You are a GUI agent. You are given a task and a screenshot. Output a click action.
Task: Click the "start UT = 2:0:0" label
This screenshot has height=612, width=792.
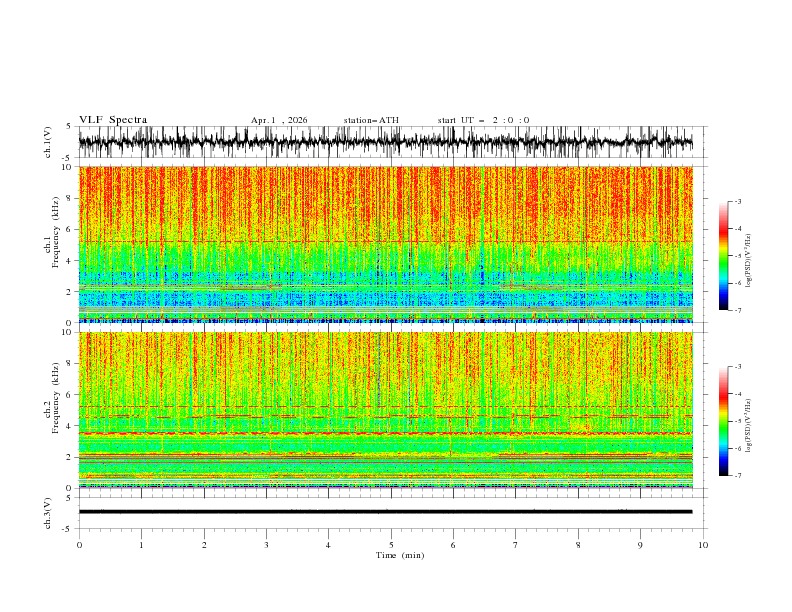[x=483, y=120]
